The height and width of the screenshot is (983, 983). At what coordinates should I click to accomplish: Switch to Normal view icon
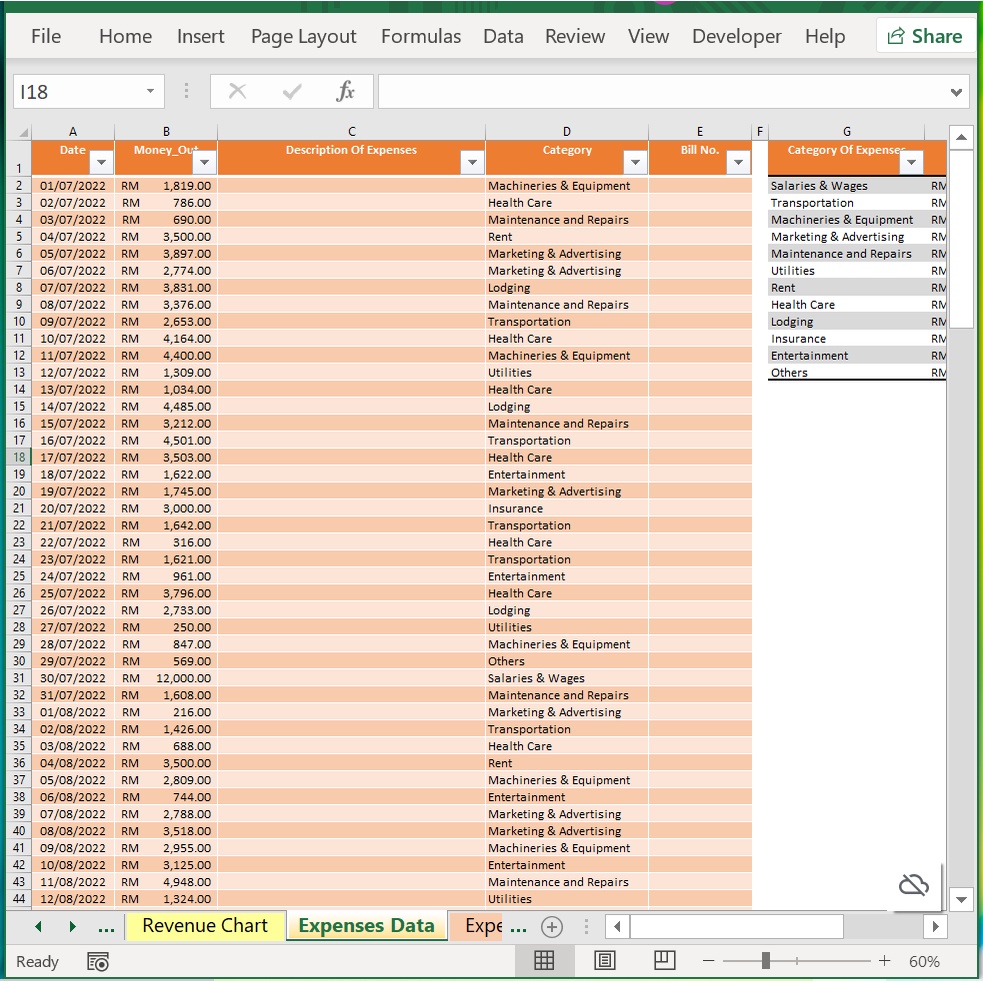(544, 961)
